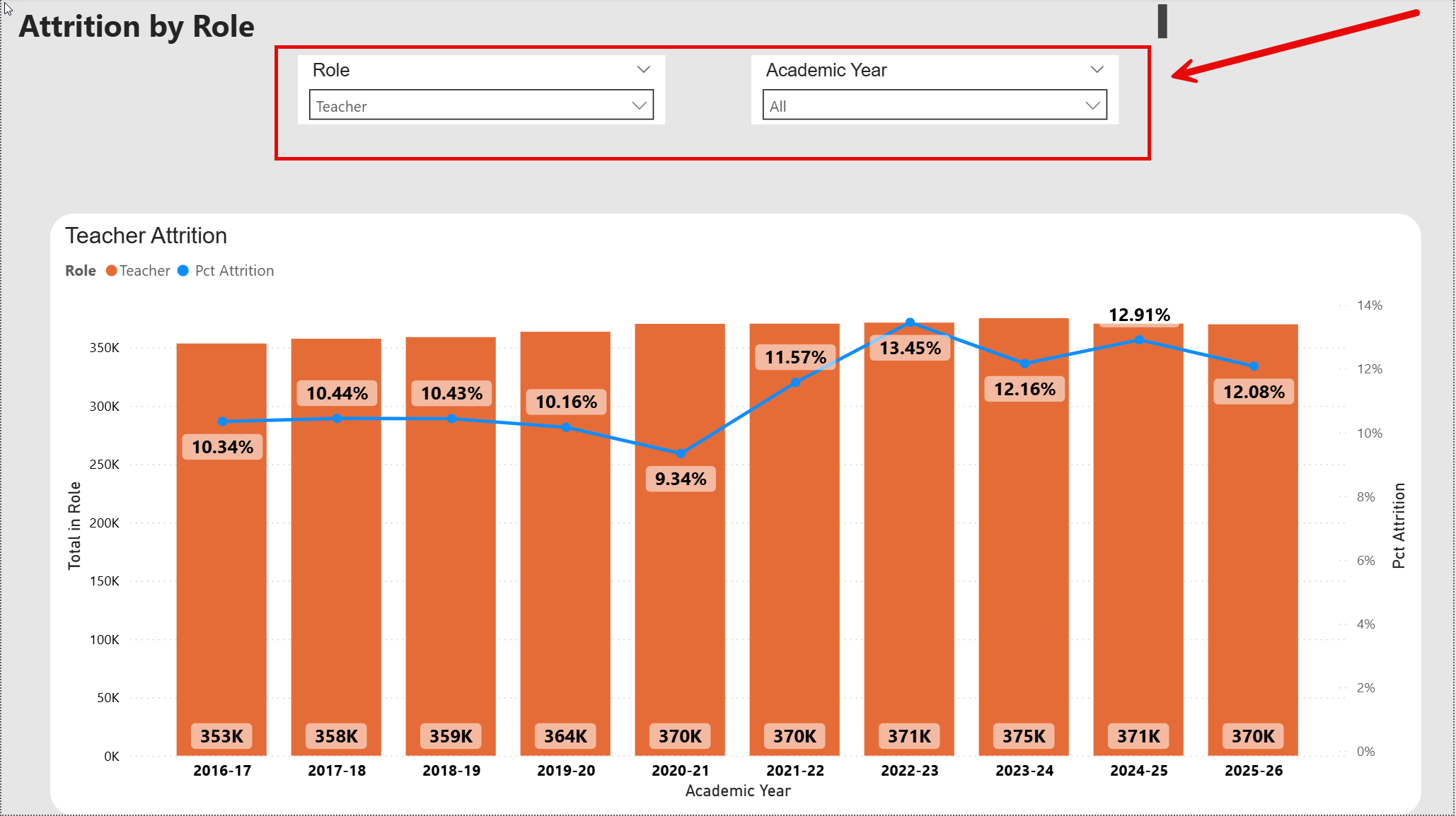This screenshot has width=1456, height=816.
Task: Click the blue Pct Attrition legend marker
Action: (x=183, y=271)
